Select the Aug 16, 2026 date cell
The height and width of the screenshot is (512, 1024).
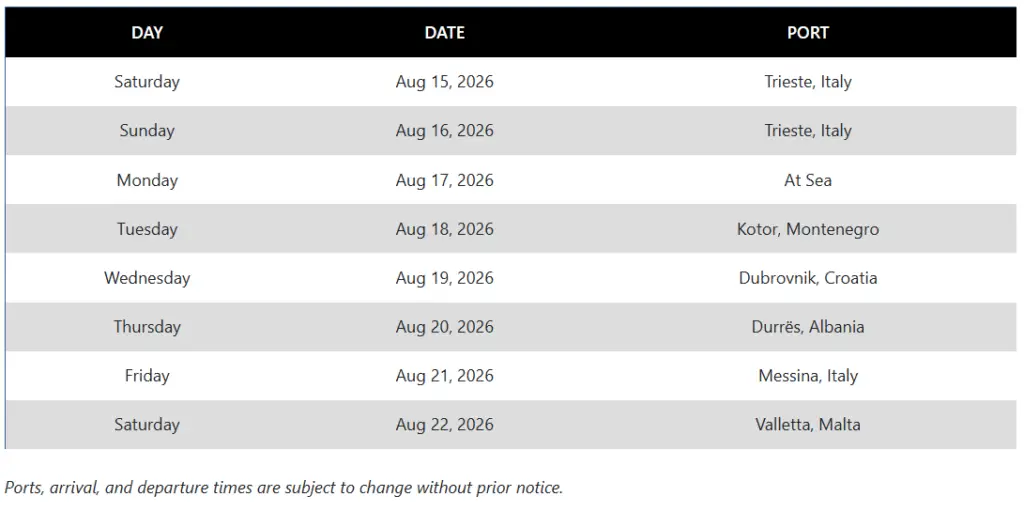click(x=445, y=131)
